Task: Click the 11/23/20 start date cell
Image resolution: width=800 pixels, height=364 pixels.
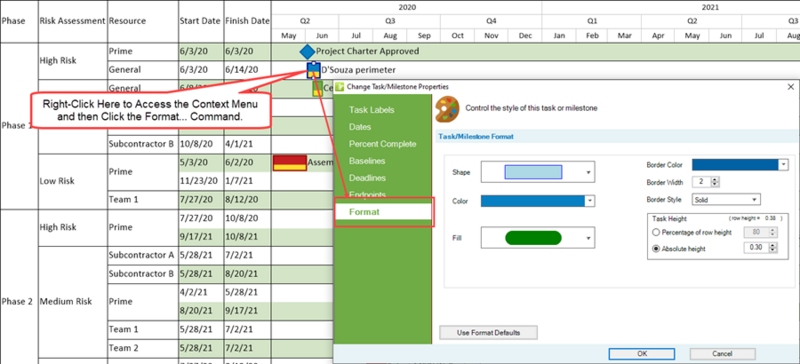Action: click(199, 181)
